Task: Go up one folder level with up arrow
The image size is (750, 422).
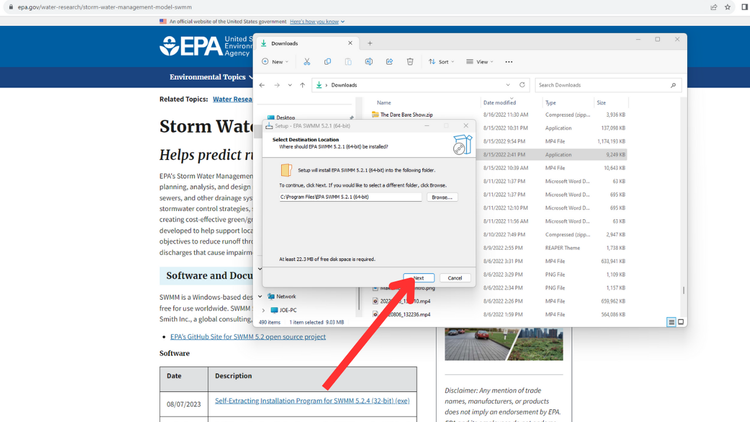Action: pos(302,85)
